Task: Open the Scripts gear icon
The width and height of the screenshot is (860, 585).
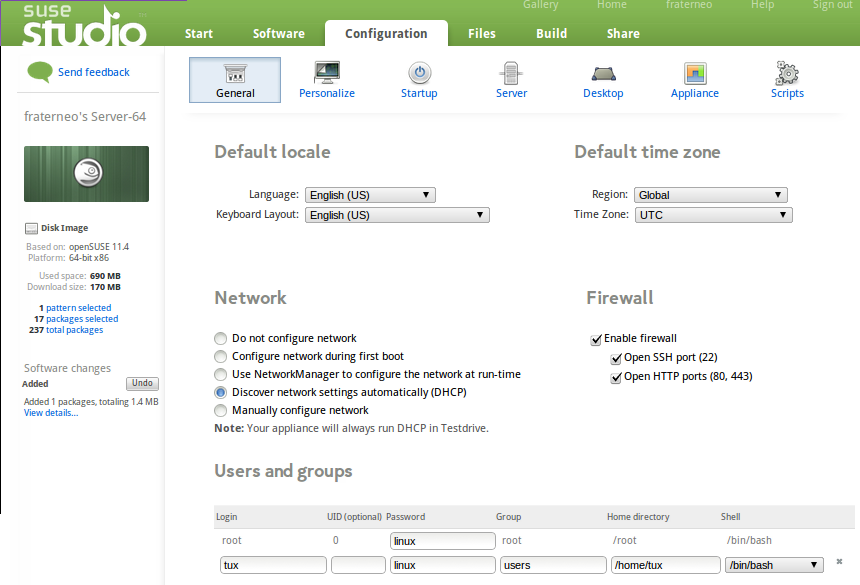Action: click(x=787, y=73)
